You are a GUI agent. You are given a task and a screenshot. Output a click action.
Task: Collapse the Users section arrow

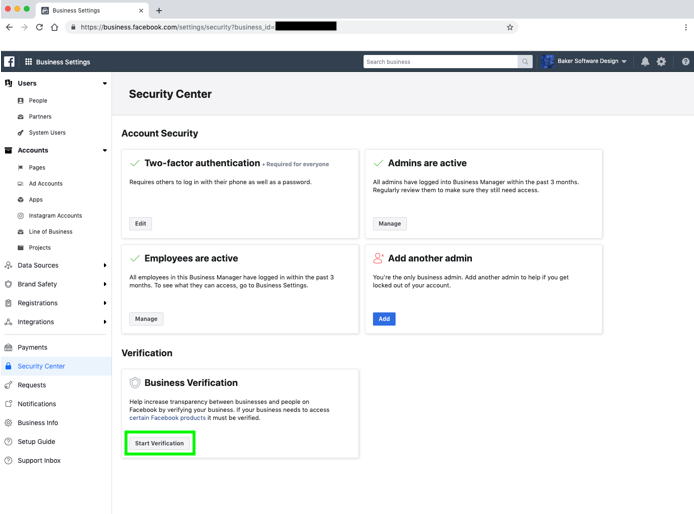(x=105, y=83)
